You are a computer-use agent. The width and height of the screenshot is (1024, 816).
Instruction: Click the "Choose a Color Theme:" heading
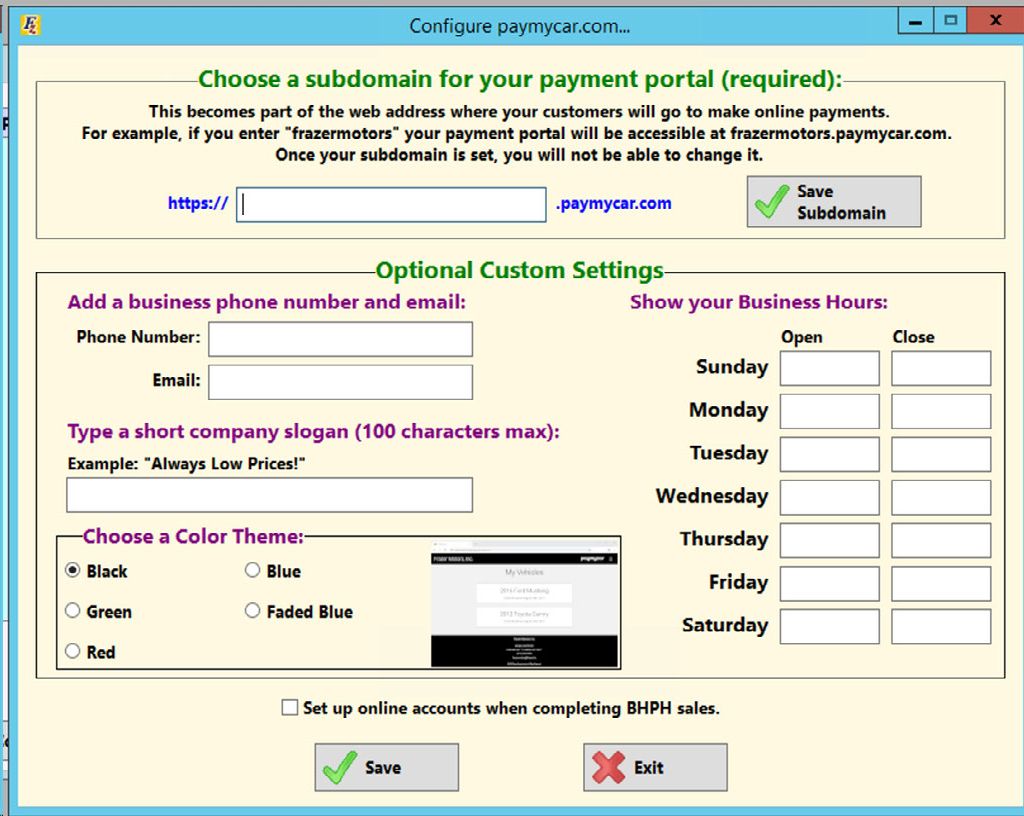coord(193,537)
